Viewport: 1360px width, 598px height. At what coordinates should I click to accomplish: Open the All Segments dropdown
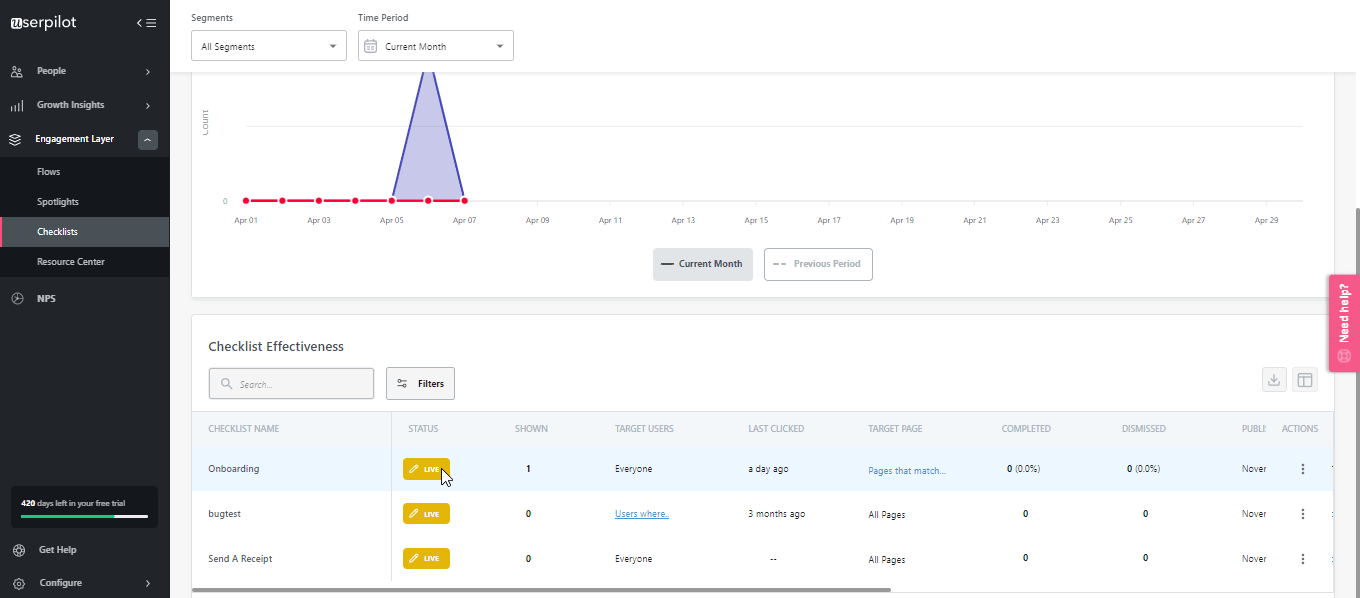coord(269,46)
